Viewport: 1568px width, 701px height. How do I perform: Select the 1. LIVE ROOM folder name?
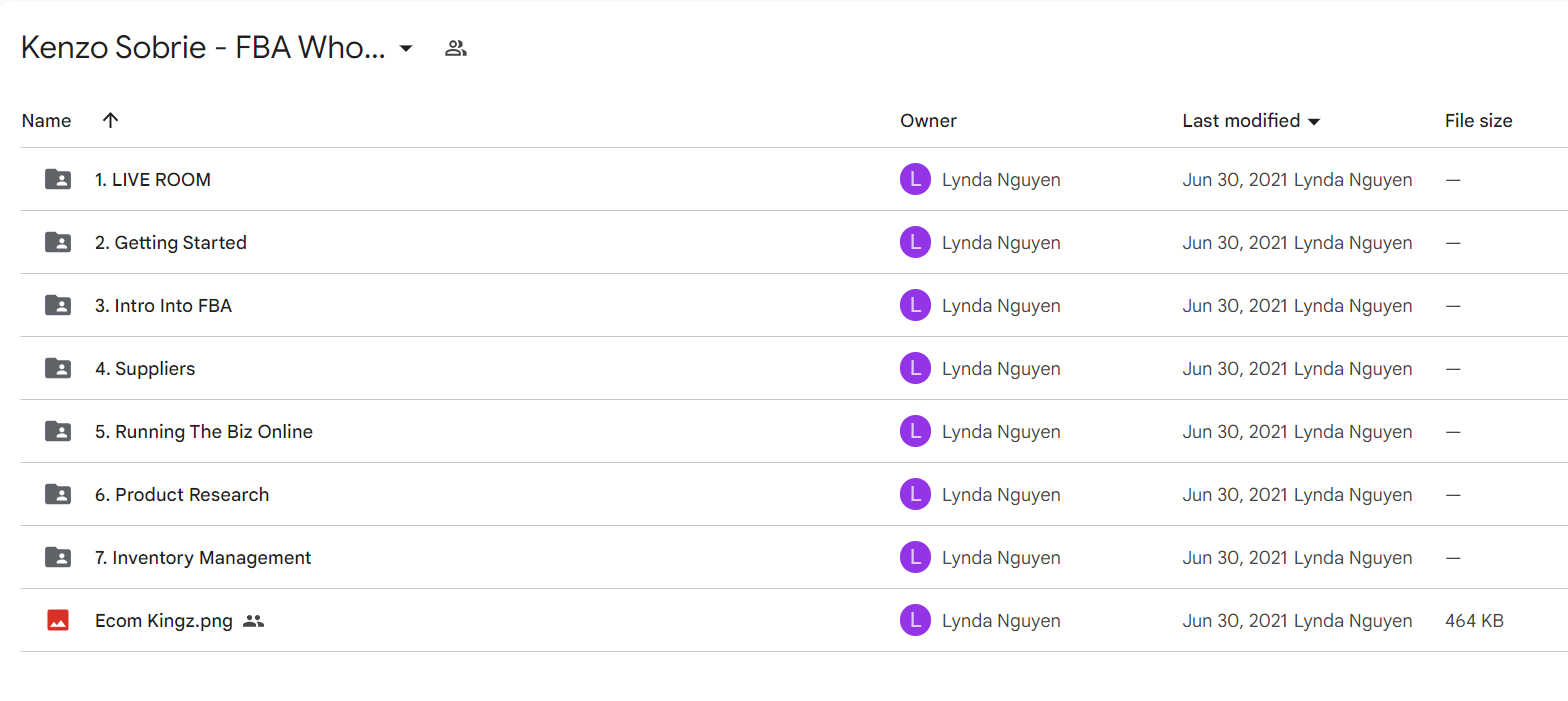click(153, 180)
